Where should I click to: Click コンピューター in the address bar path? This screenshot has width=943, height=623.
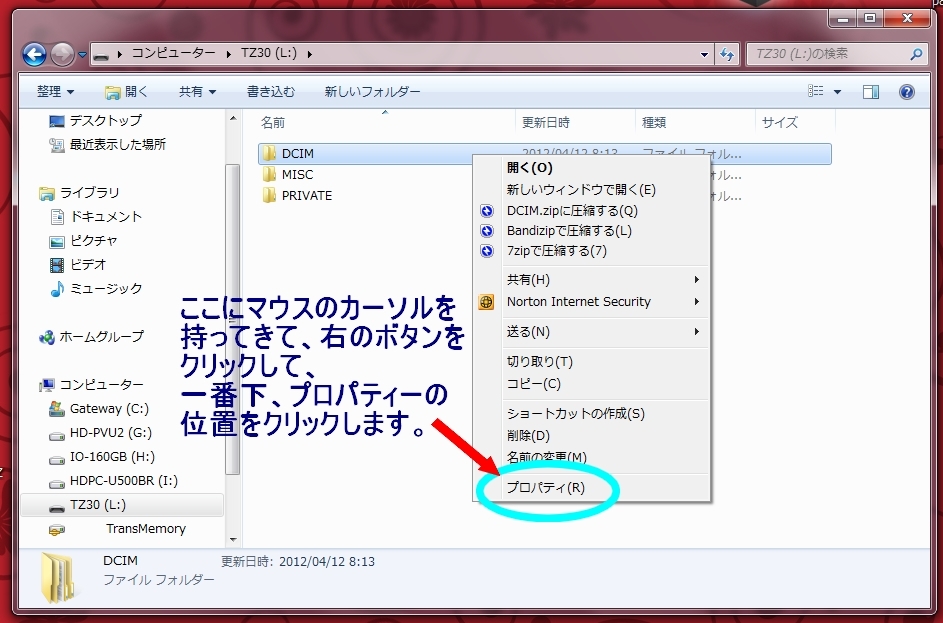pos(173,53)
